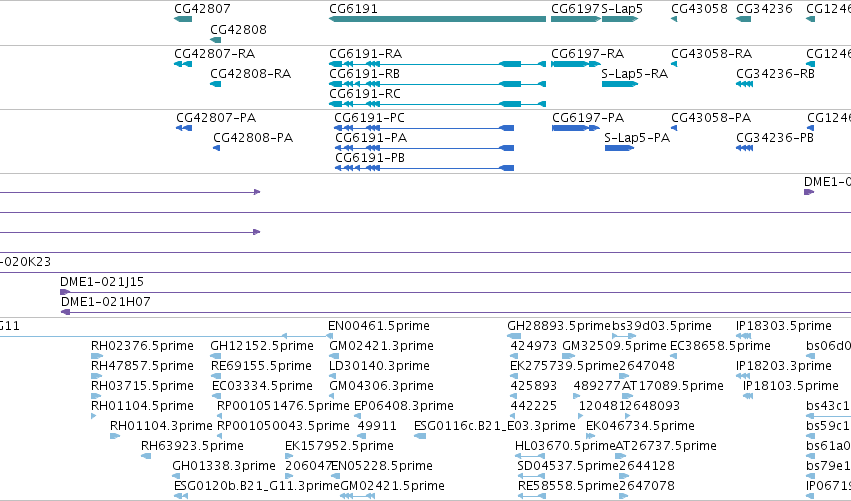851x501 pixels.
Task: Click the RH63923.5prime EST label
Action: [x=192, y=446]
